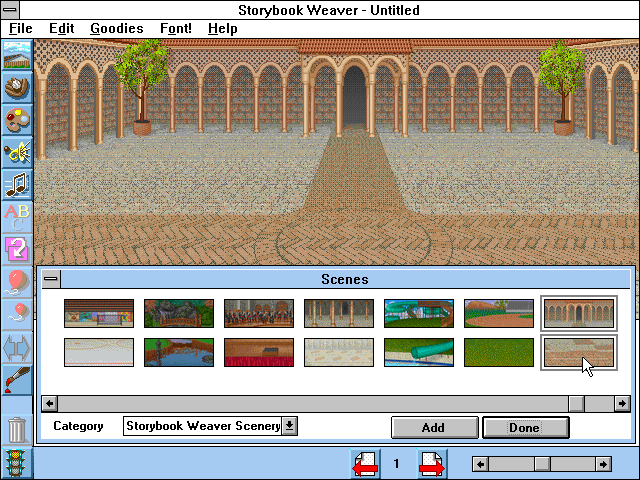Select the teal pipe on grass thumbnail
The image size is (640, 480).
419,352
